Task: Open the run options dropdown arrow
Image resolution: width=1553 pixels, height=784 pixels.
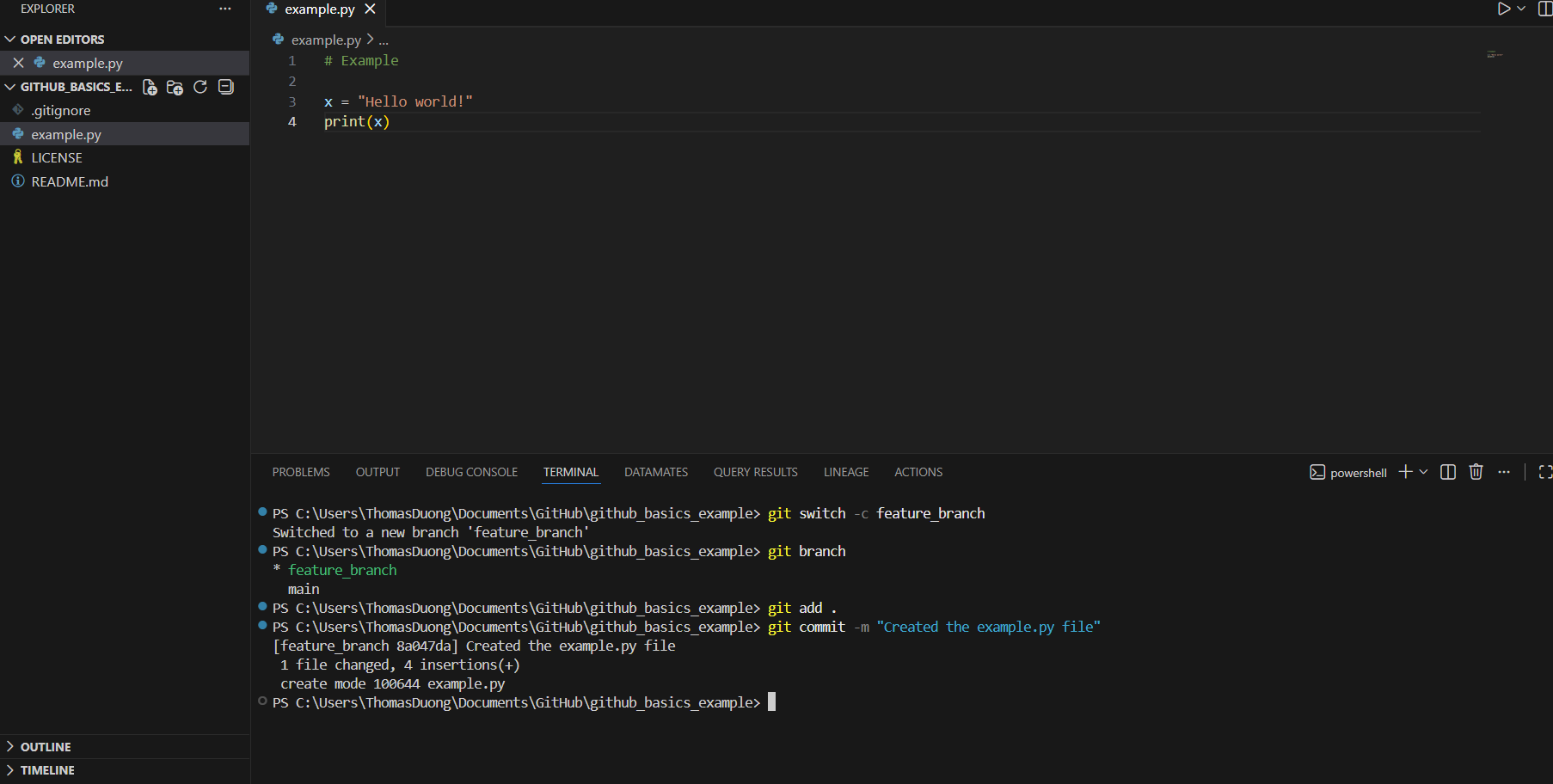Action: (1521, 9)
